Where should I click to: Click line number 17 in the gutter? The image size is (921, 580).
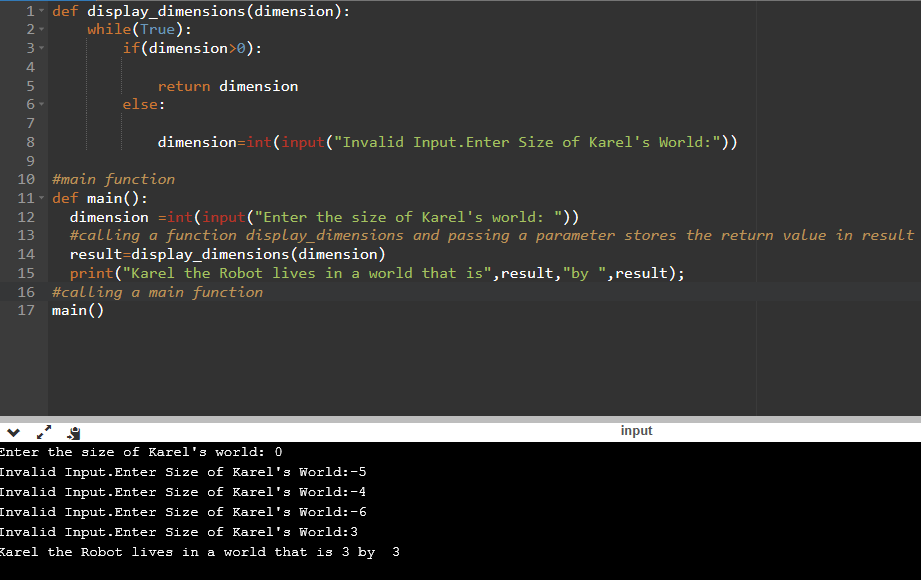coord(26,310)
